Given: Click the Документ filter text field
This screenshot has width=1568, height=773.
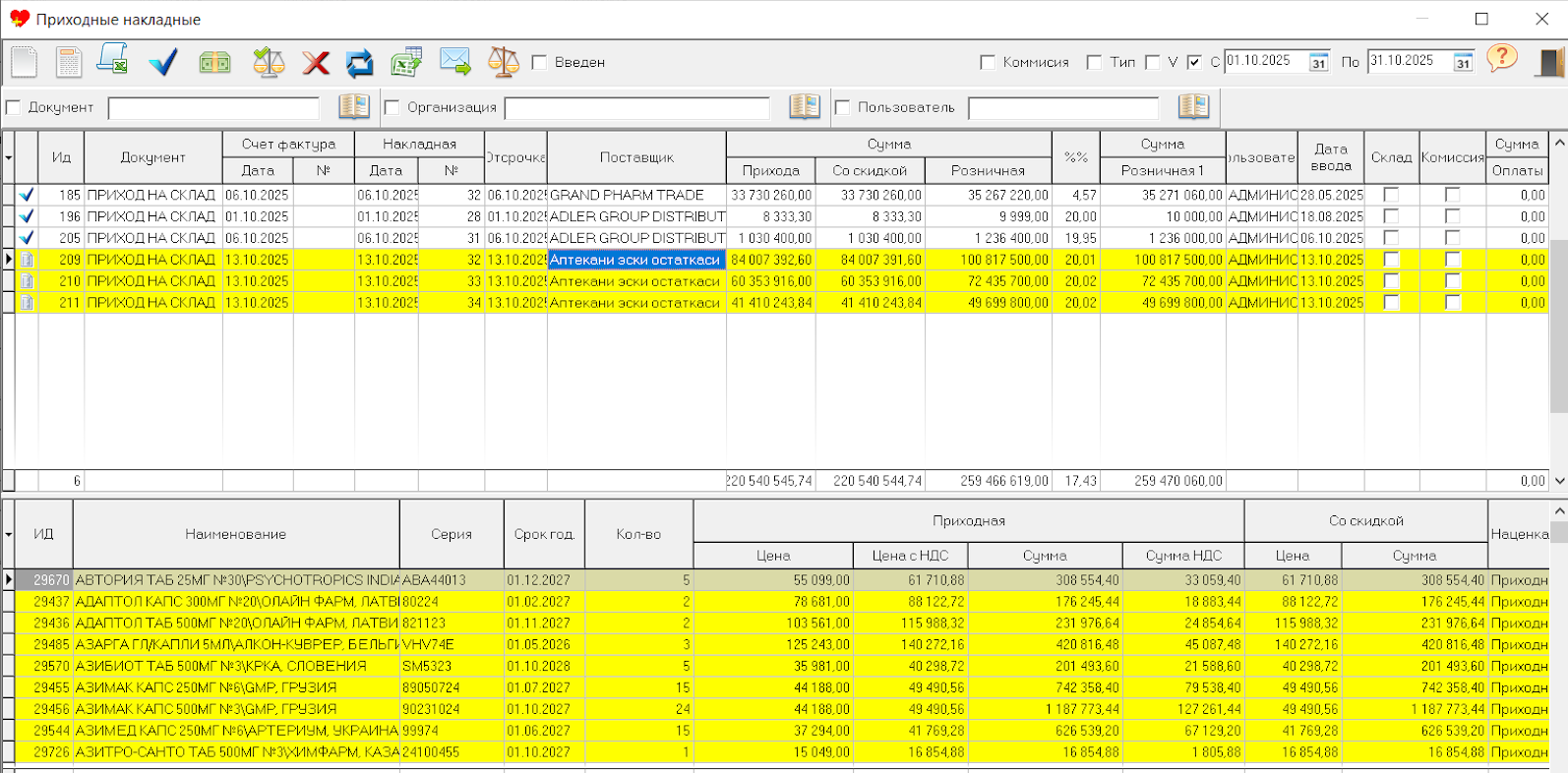Looking at the screenshot, I should pos(213,108).
